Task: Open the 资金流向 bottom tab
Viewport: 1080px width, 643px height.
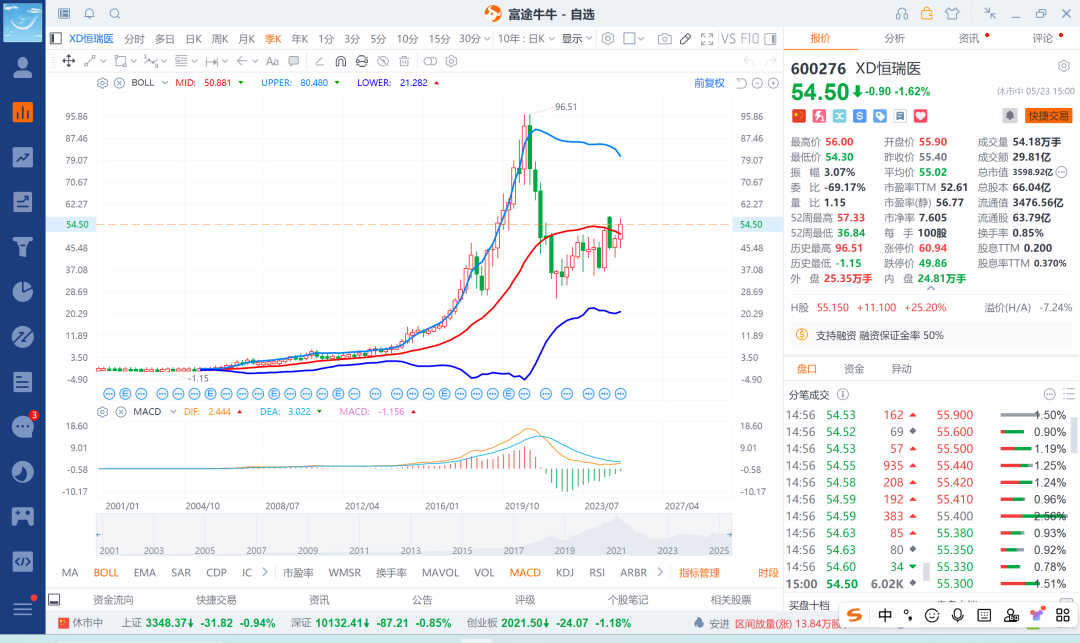Action: pos(113,600)
